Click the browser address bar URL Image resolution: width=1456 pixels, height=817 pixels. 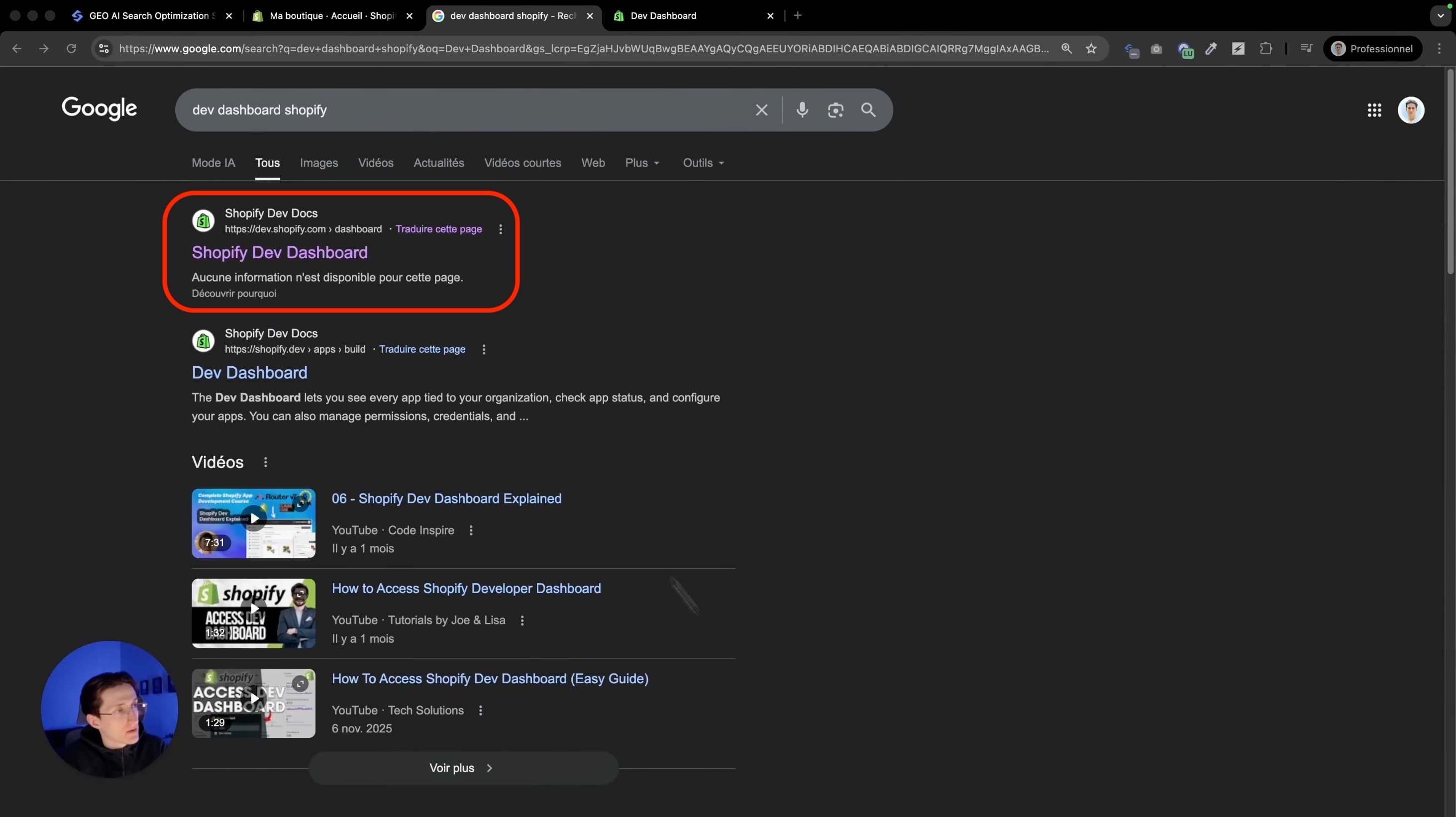pos(583,49)
